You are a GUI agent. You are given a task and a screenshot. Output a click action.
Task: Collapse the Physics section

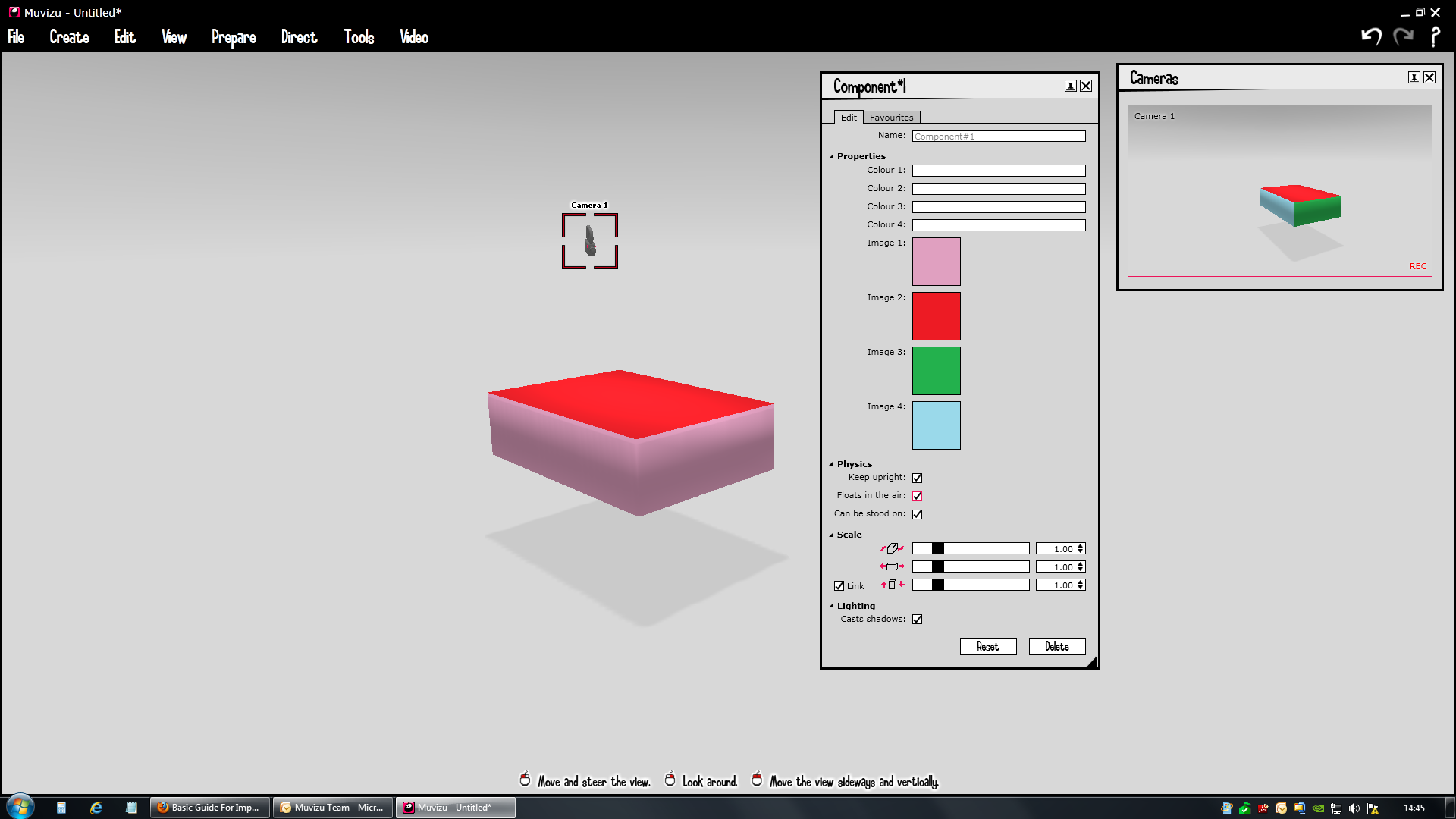(831, 464)
